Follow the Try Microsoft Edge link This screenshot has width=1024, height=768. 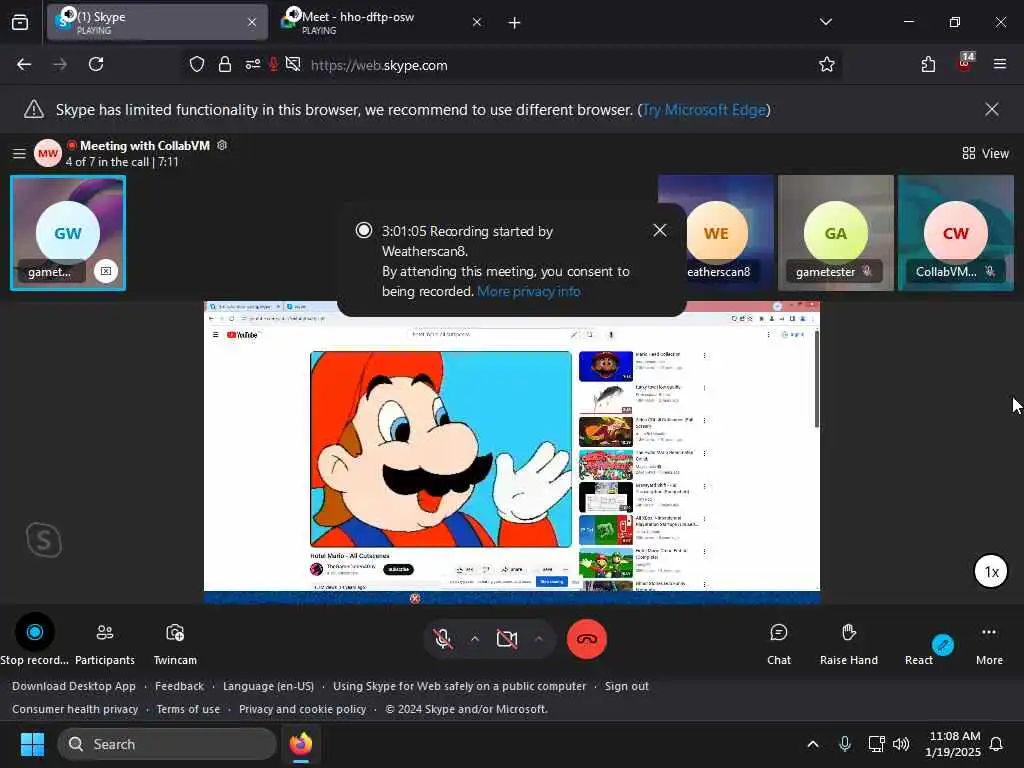[704, 110]
